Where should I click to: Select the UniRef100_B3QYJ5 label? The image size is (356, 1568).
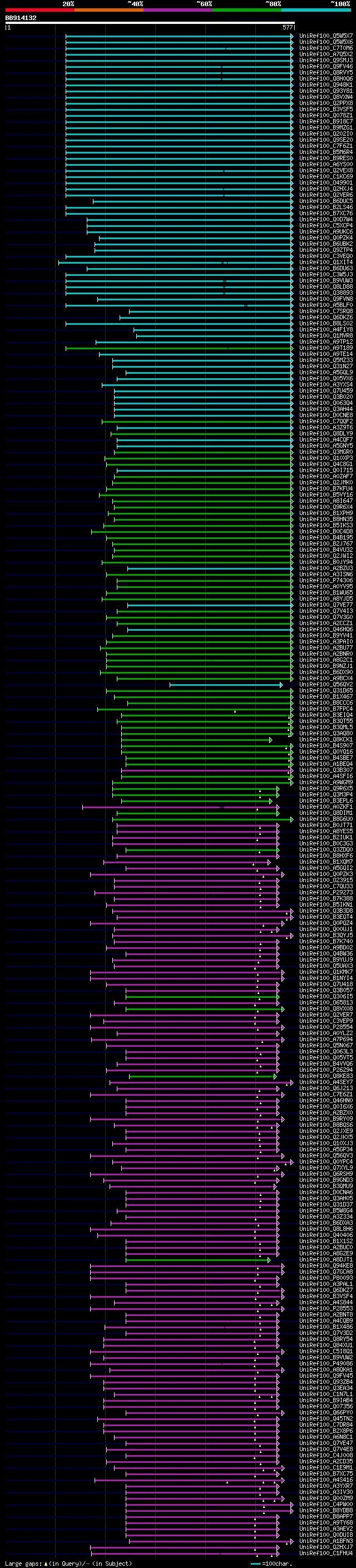click(x=325, y=936)
